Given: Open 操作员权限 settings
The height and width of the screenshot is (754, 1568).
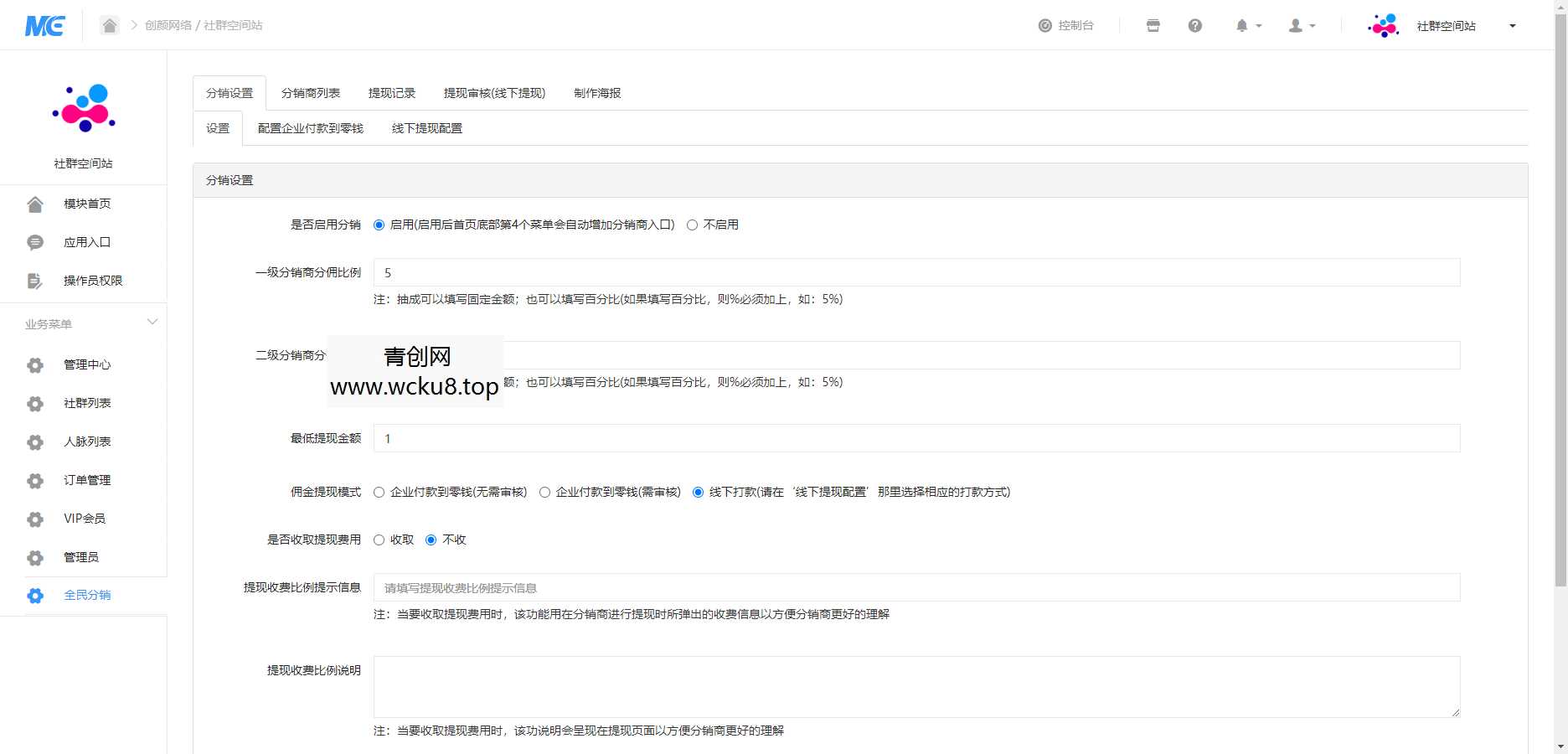Looking at the screenshot, I should [92, 281].
